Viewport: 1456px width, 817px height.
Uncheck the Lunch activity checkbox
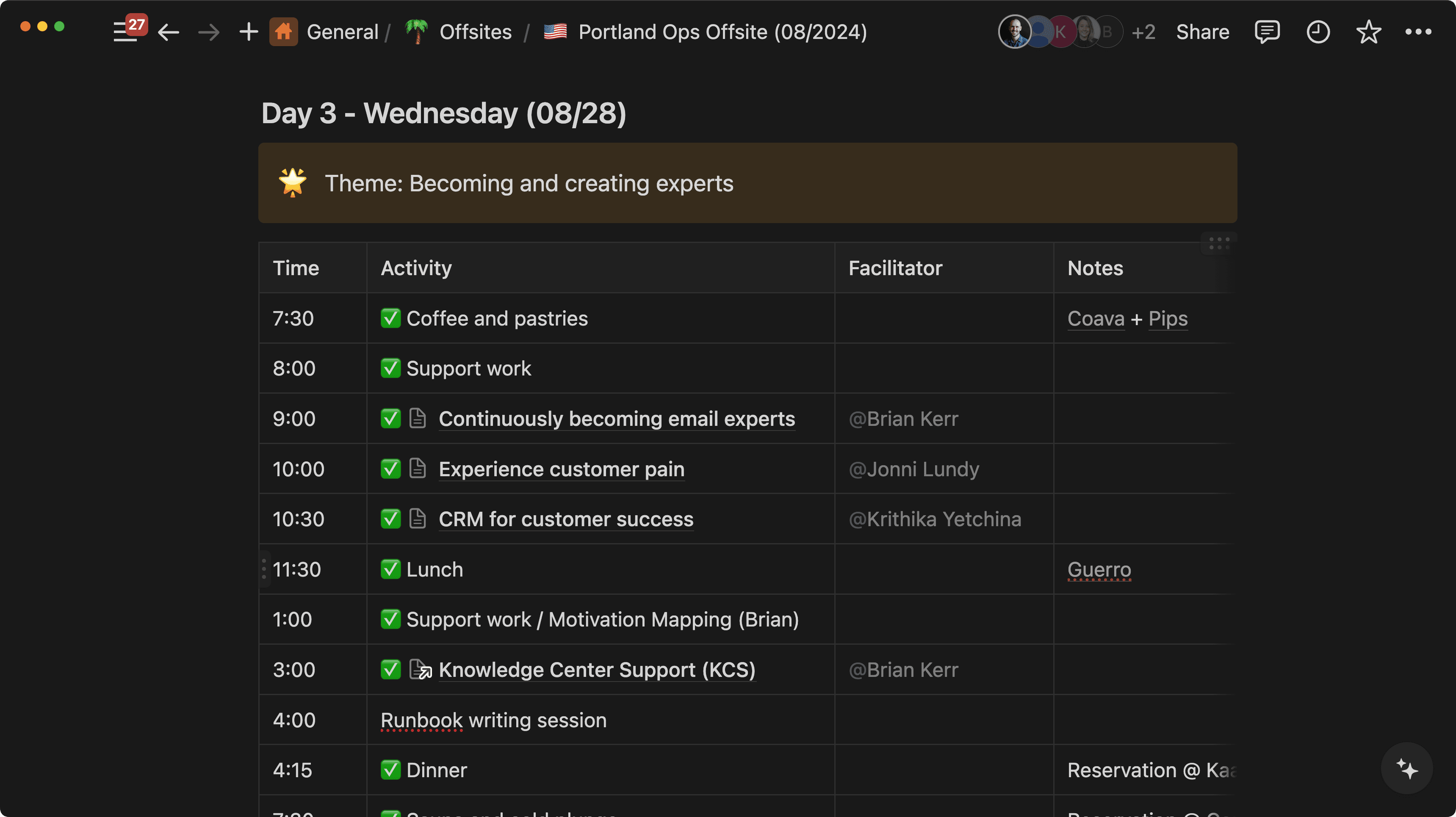click(x=391, y=569)
